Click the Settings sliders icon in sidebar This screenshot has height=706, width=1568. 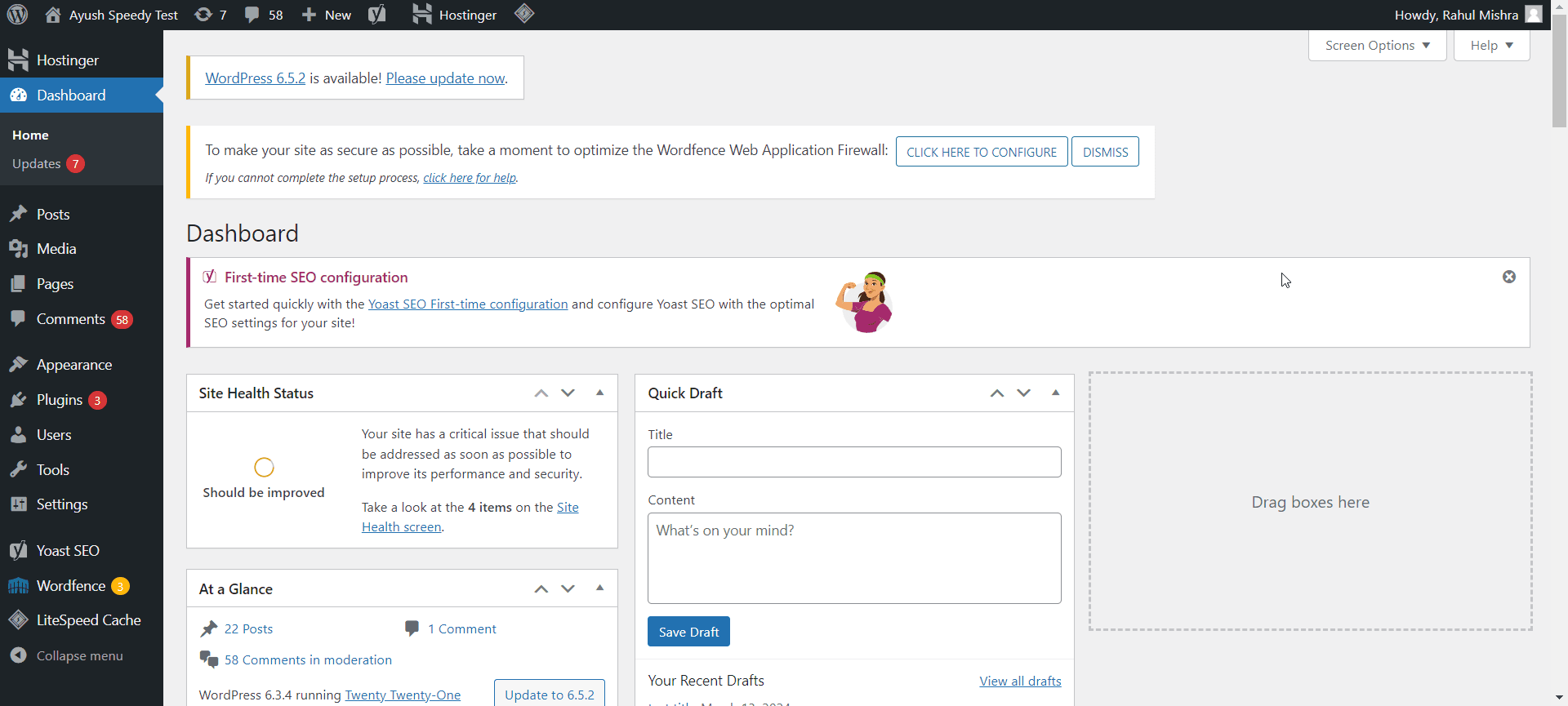tap(18, 504)
